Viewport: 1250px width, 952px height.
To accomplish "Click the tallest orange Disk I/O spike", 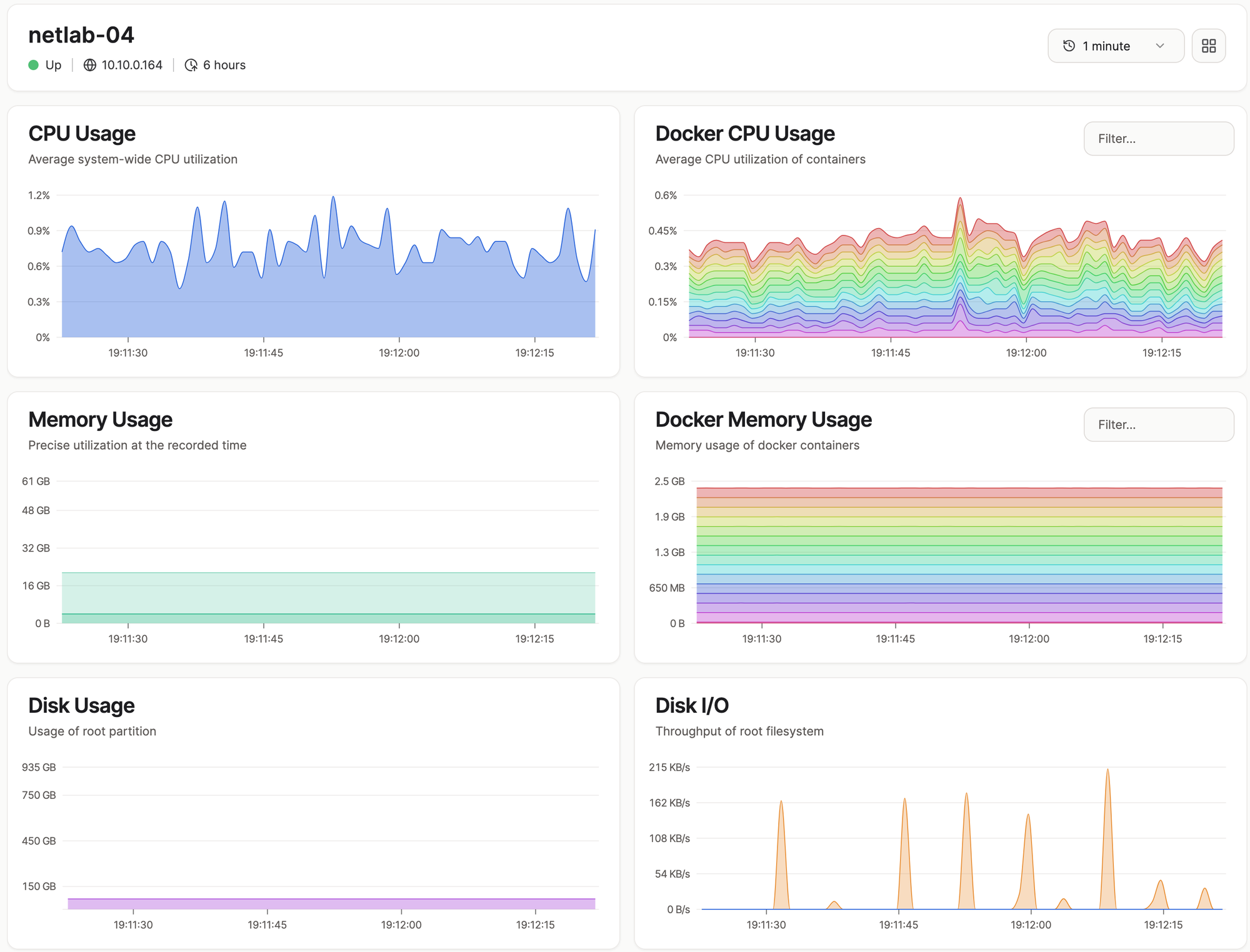I will coord(1107,837).
